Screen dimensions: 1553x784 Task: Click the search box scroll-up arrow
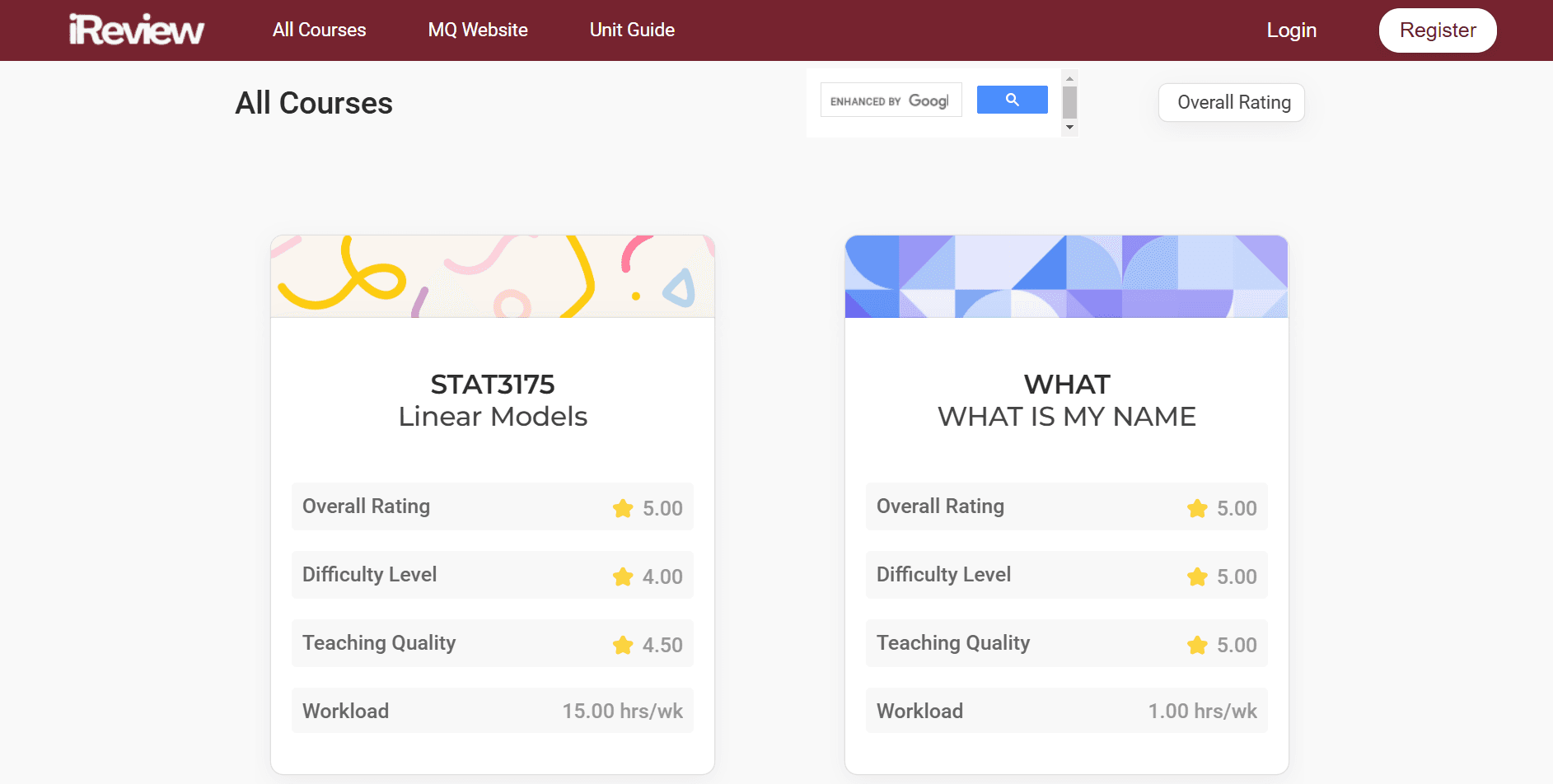coord(1069,79)
